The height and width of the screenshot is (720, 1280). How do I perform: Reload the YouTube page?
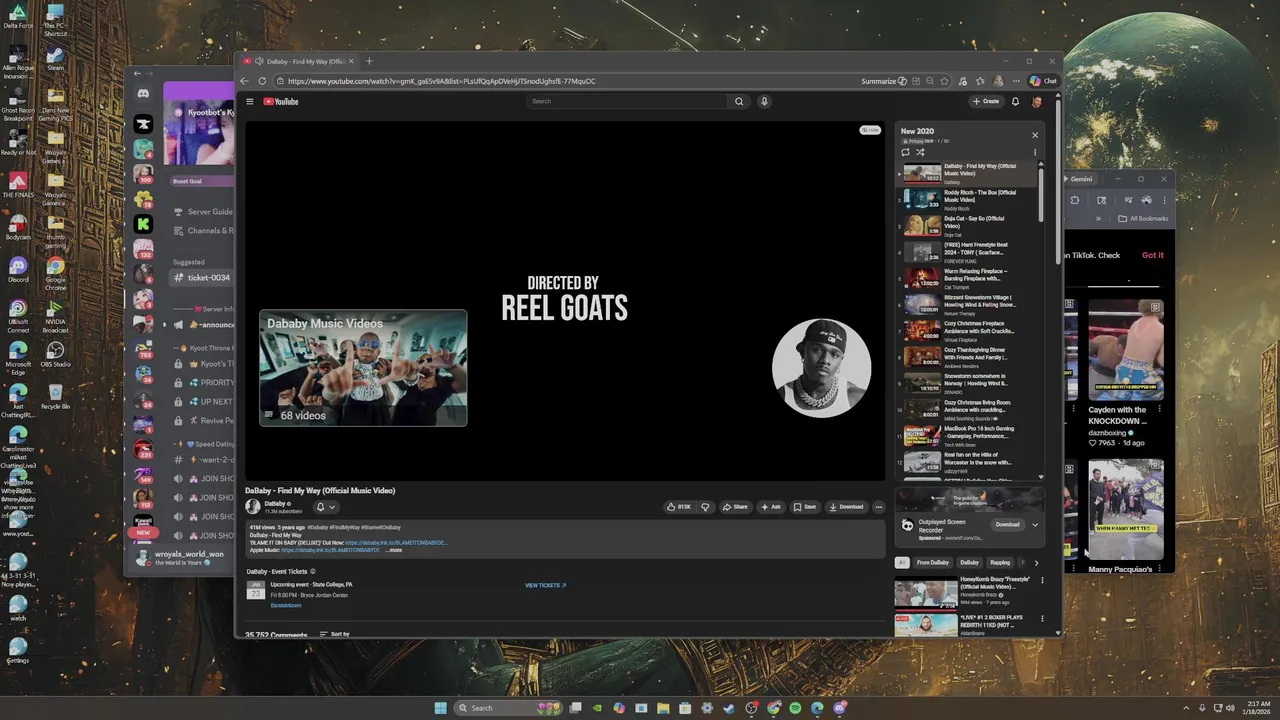(x=262, y=81)
